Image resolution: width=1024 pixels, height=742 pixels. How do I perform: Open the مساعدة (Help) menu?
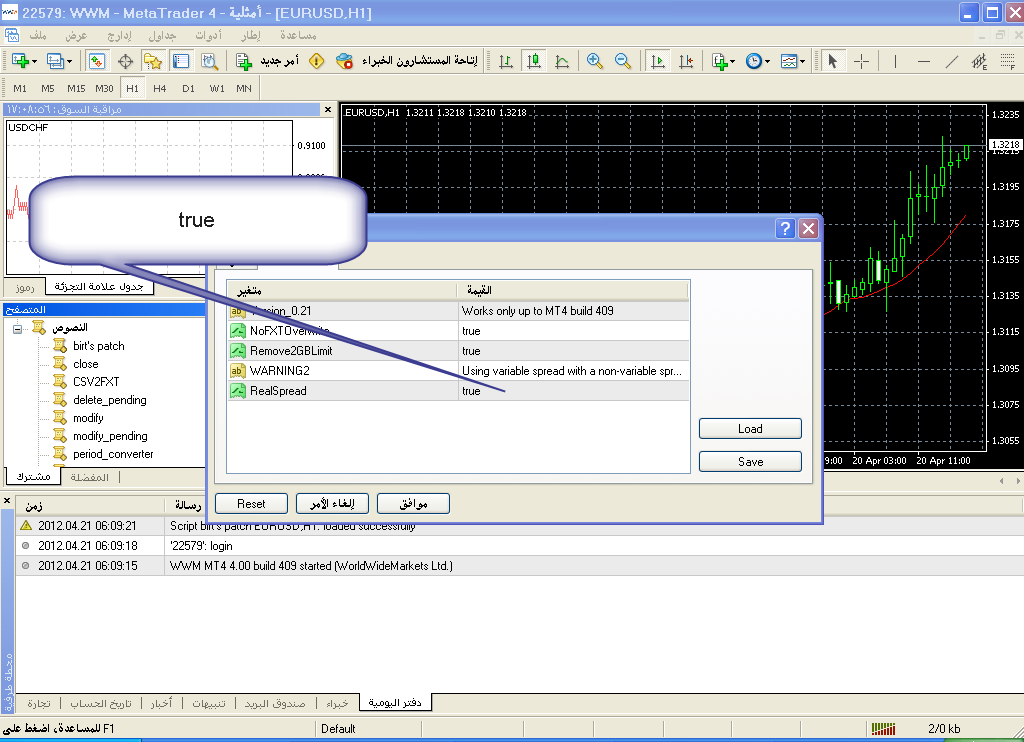coord(298,35)
